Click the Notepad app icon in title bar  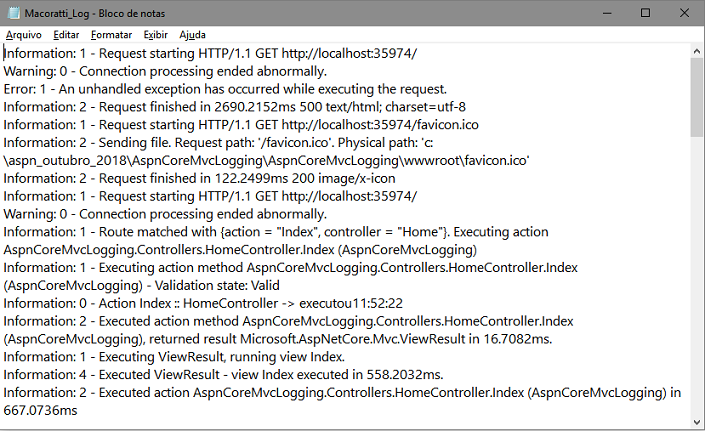[13, 13]
